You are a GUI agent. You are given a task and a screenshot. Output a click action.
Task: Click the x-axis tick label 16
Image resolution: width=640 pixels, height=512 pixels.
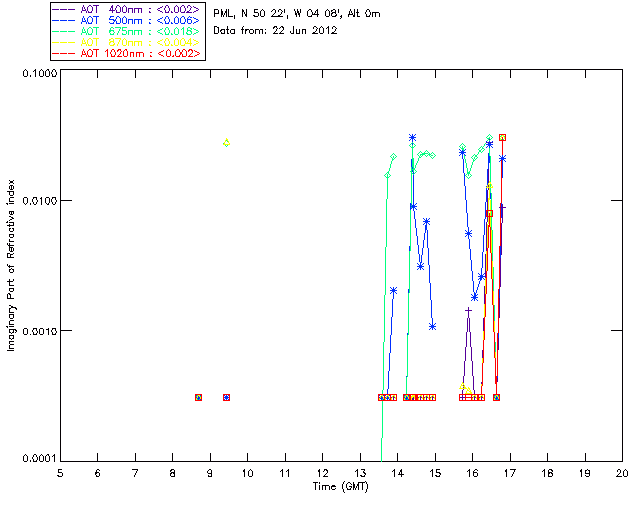pyautogui.click(x=473, y=473)
